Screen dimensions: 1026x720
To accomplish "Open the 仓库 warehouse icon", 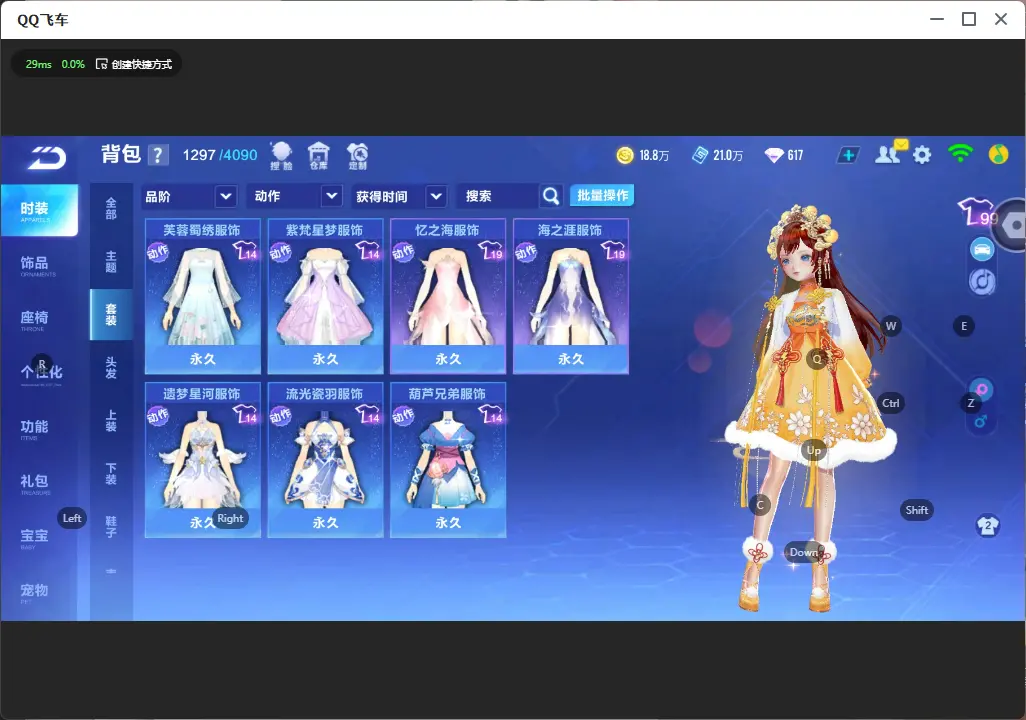I will tap(319, 156).
